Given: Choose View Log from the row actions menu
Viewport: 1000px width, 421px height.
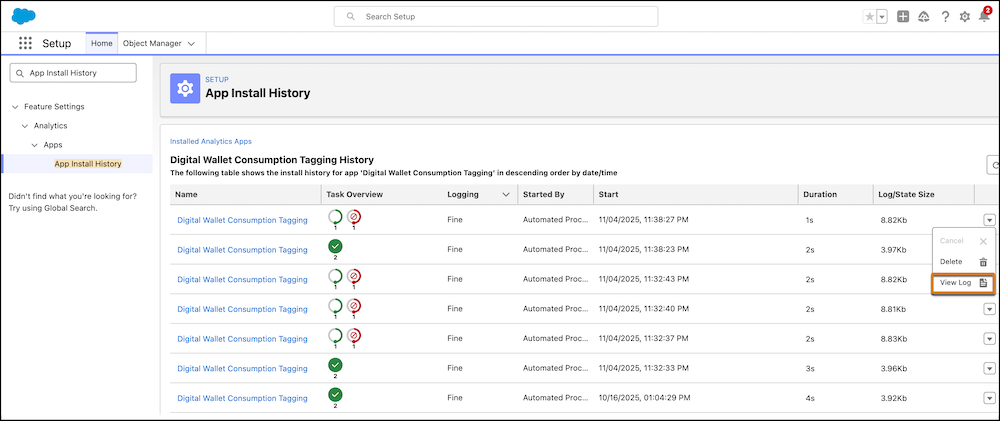Looking at the screenshot, I should (x=964, y=283).
